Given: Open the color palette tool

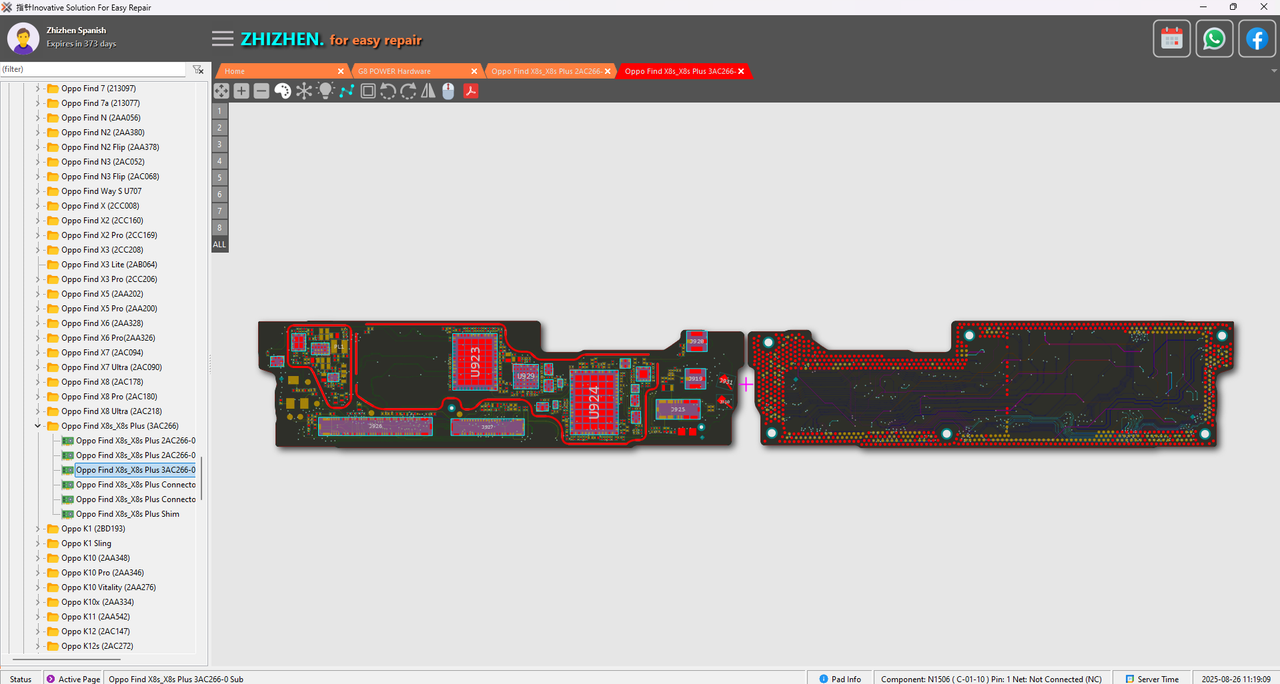Looking at the screenshot, I should (282, 91).
